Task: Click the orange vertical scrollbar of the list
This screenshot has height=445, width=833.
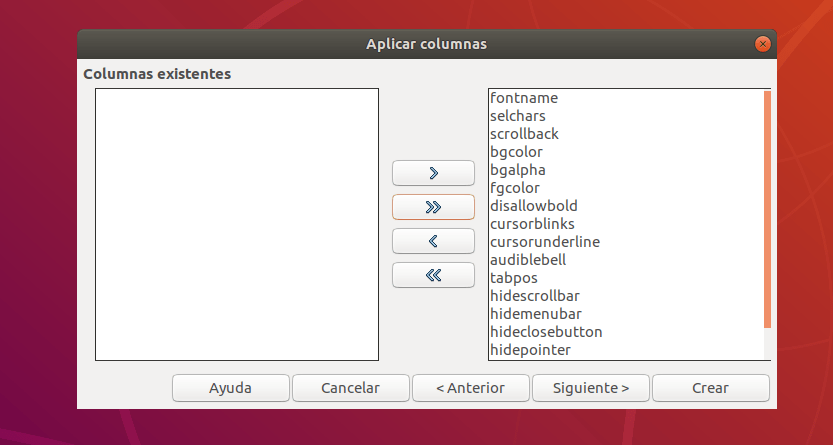Action: (767, 210)
